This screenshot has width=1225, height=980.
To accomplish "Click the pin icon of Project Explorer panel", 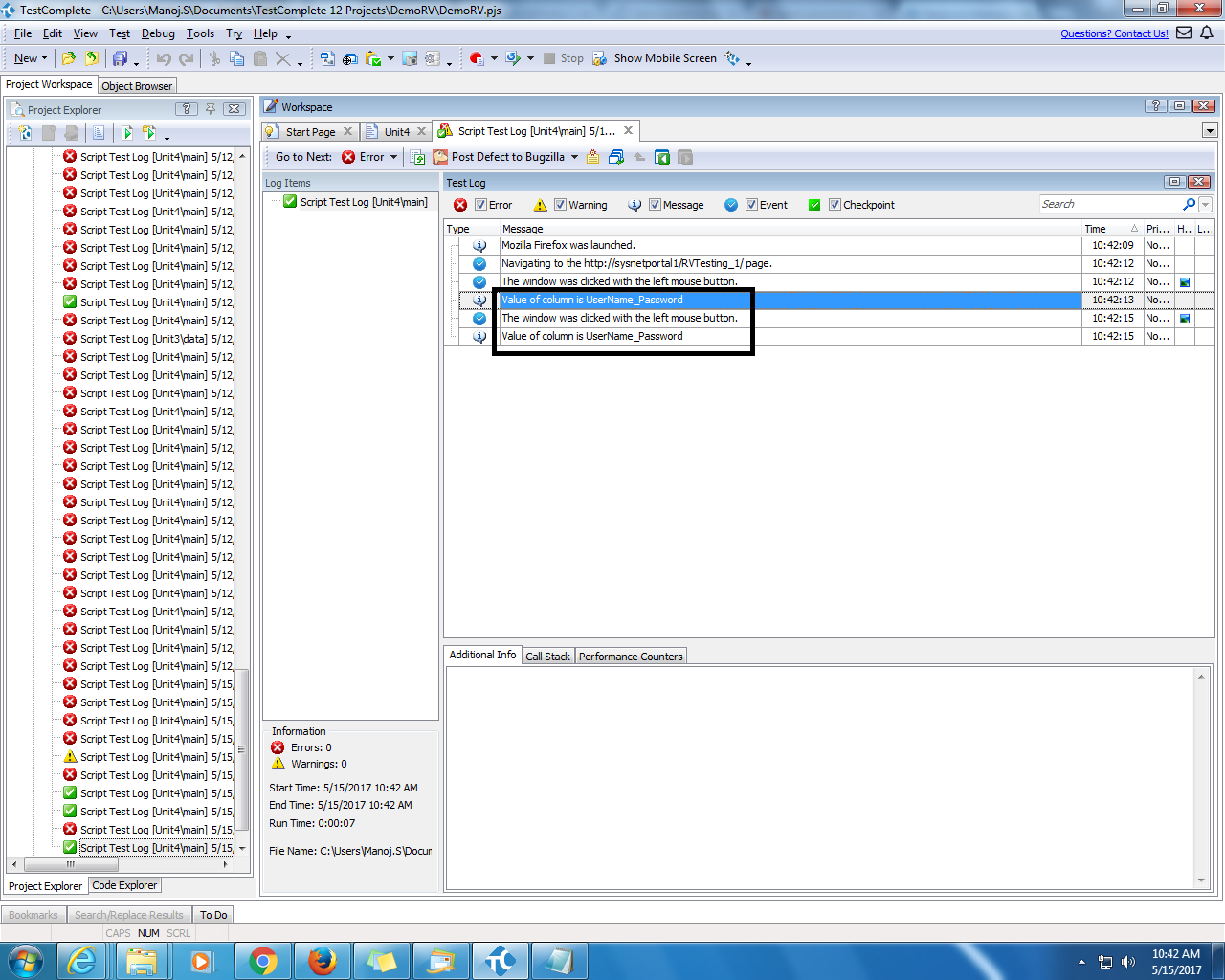I will click(211, 109).
